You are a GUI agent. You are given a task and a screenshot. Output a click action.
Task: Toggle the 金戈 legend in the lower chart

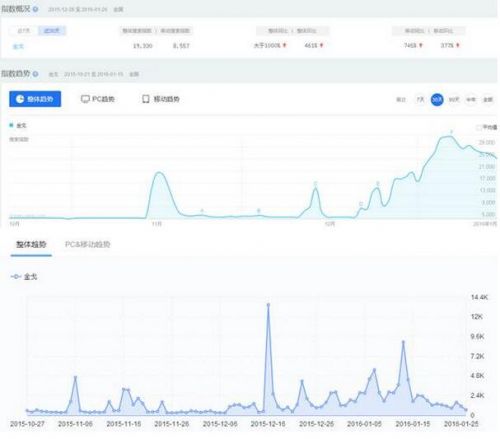24,277
